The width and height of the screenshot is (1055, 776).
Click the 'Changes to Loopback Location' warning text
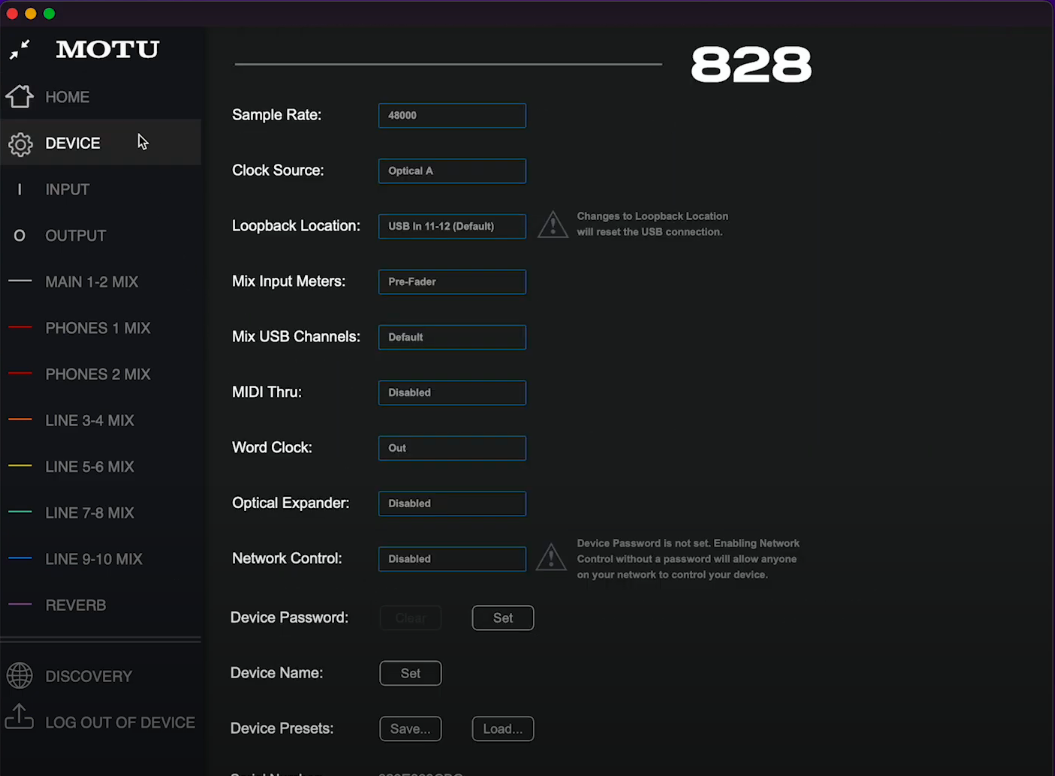(x=652, y=224)
